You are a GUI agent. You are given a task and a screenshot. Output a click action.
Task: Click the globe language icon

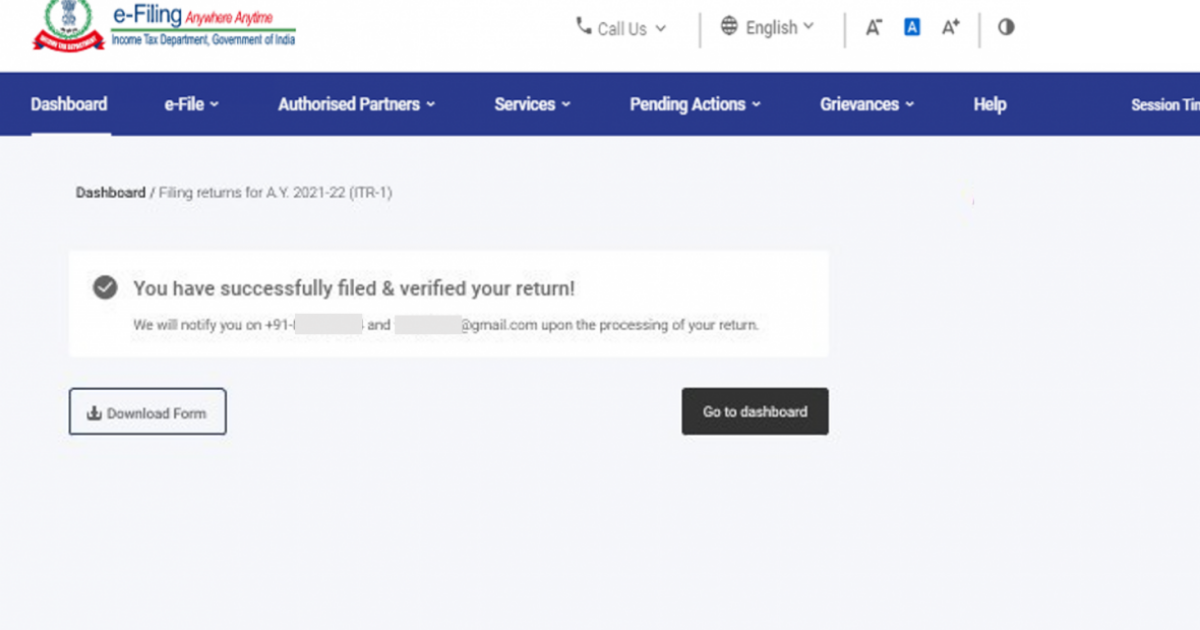(x=729, y=26)
